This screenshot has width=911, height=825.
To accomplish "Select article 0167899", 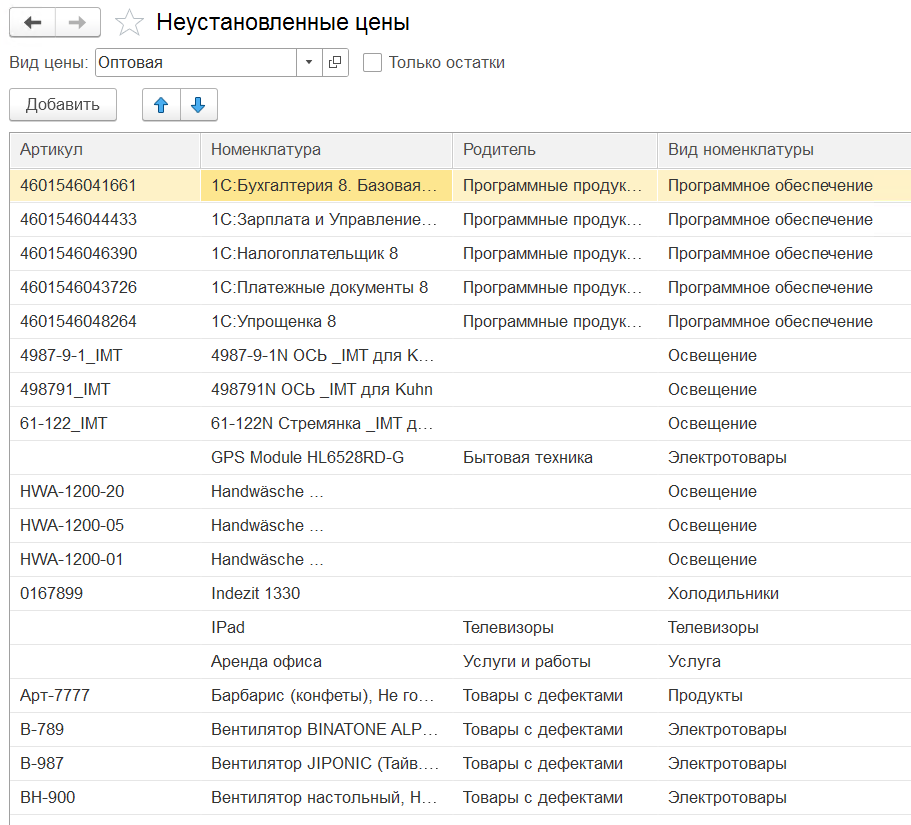I will pyautogui.click(x=105, y=593).
